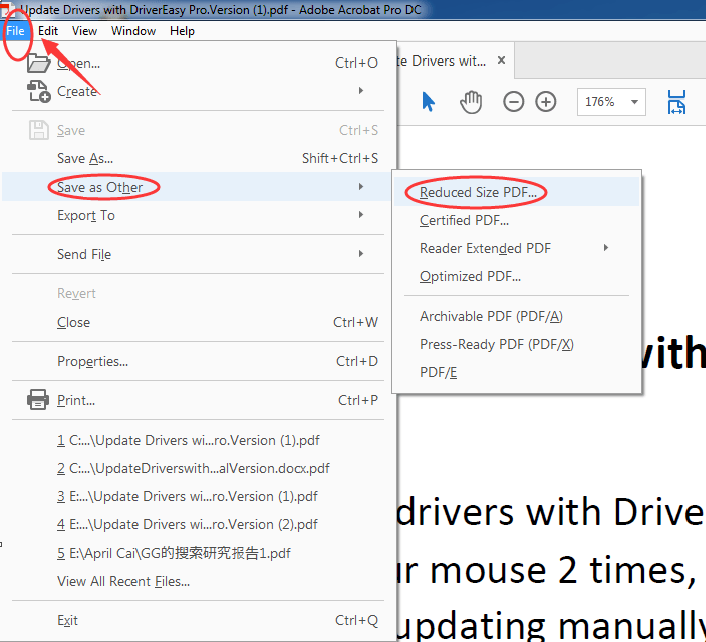Open the Edit menu
Viewport: 706px width, 642px height.
tap(48, 31)
